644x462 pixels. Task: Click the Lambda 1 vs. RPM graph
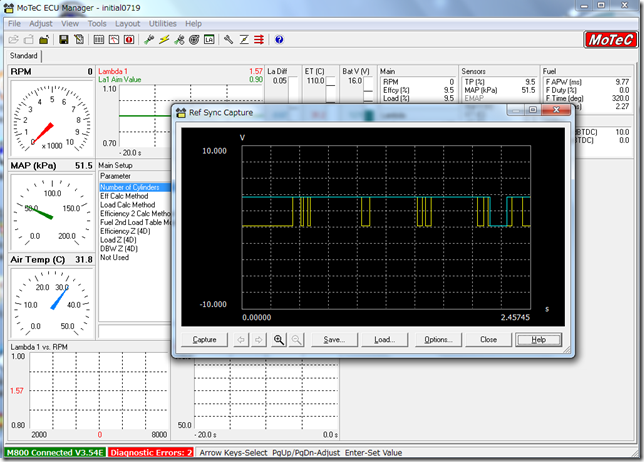[x=99, y=392]
